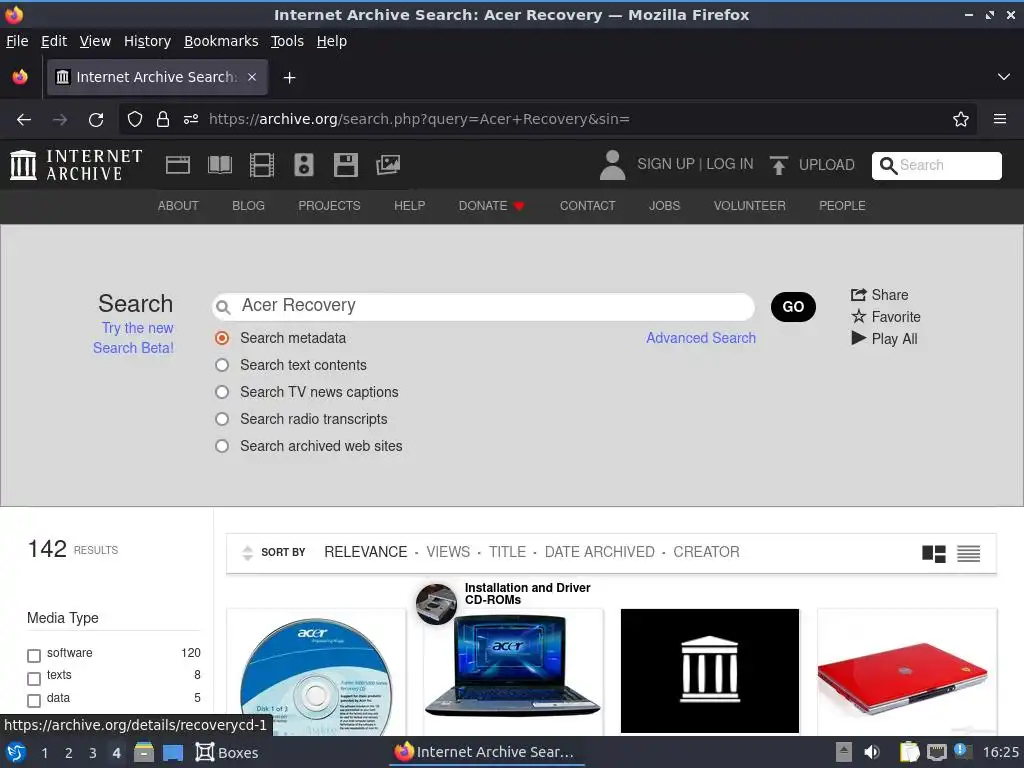The image size is (1024, 768).
Task: Open the View menu
Action: point(95,41)
